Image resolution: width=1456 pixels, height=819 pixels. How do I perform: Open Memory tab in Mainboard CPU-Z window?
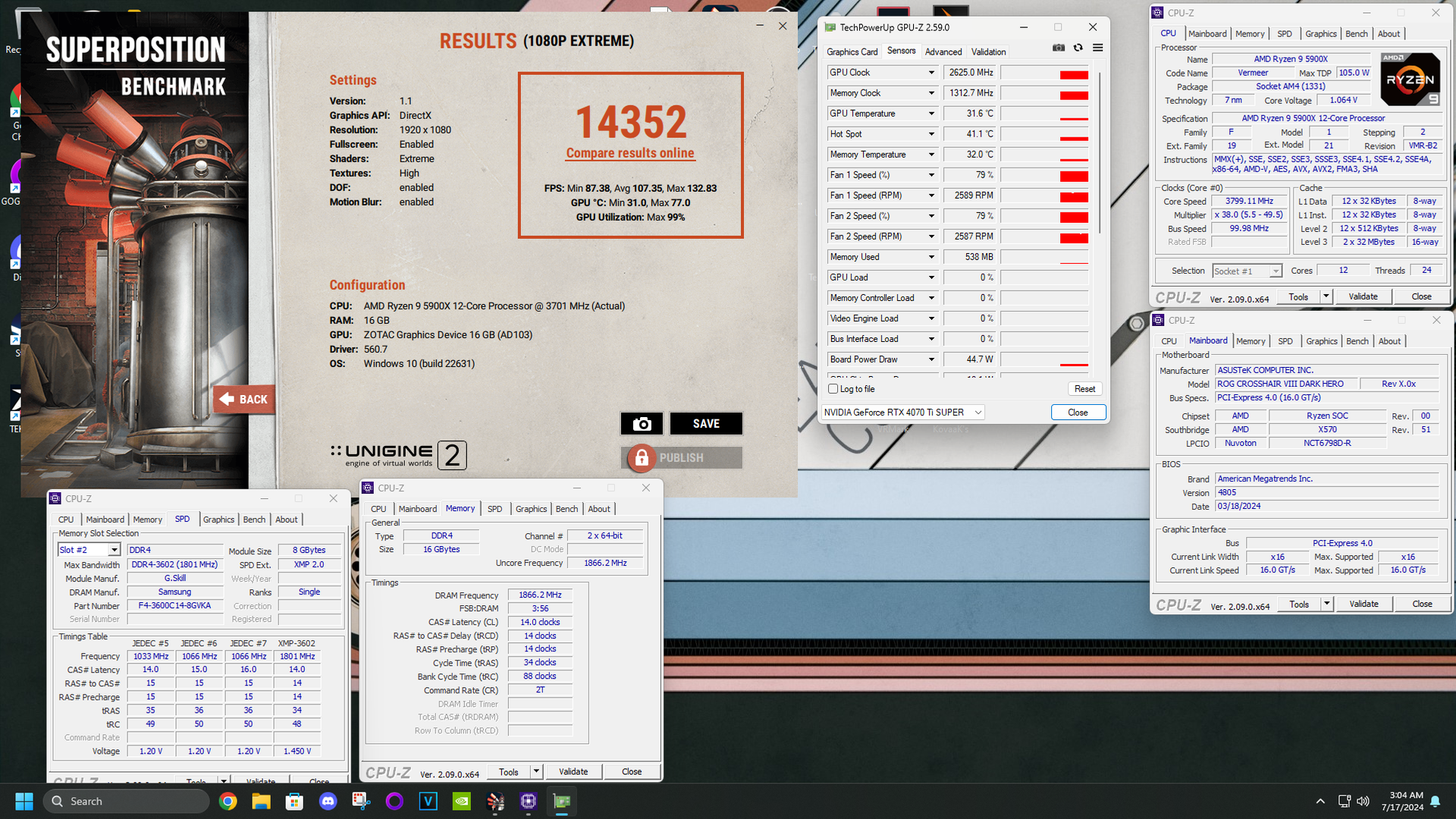coord(1250,341)
